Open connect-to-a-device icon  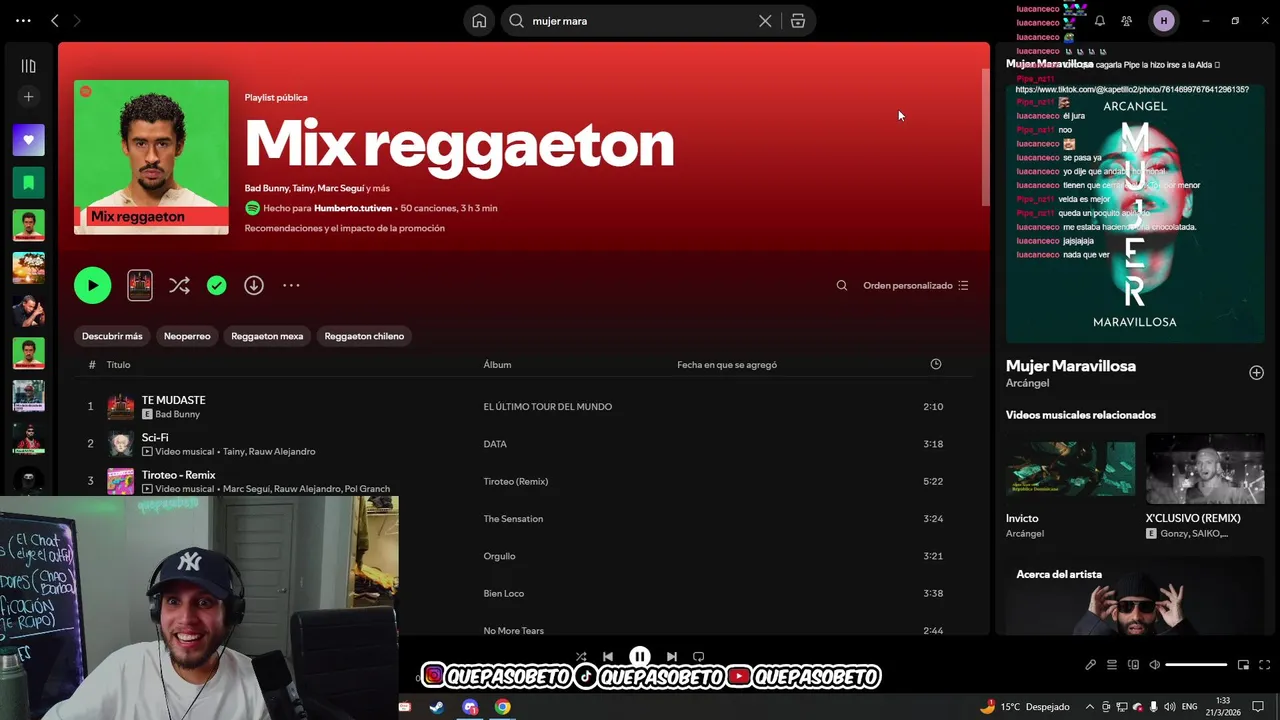pyautogui.click(x=1133, y=665)
